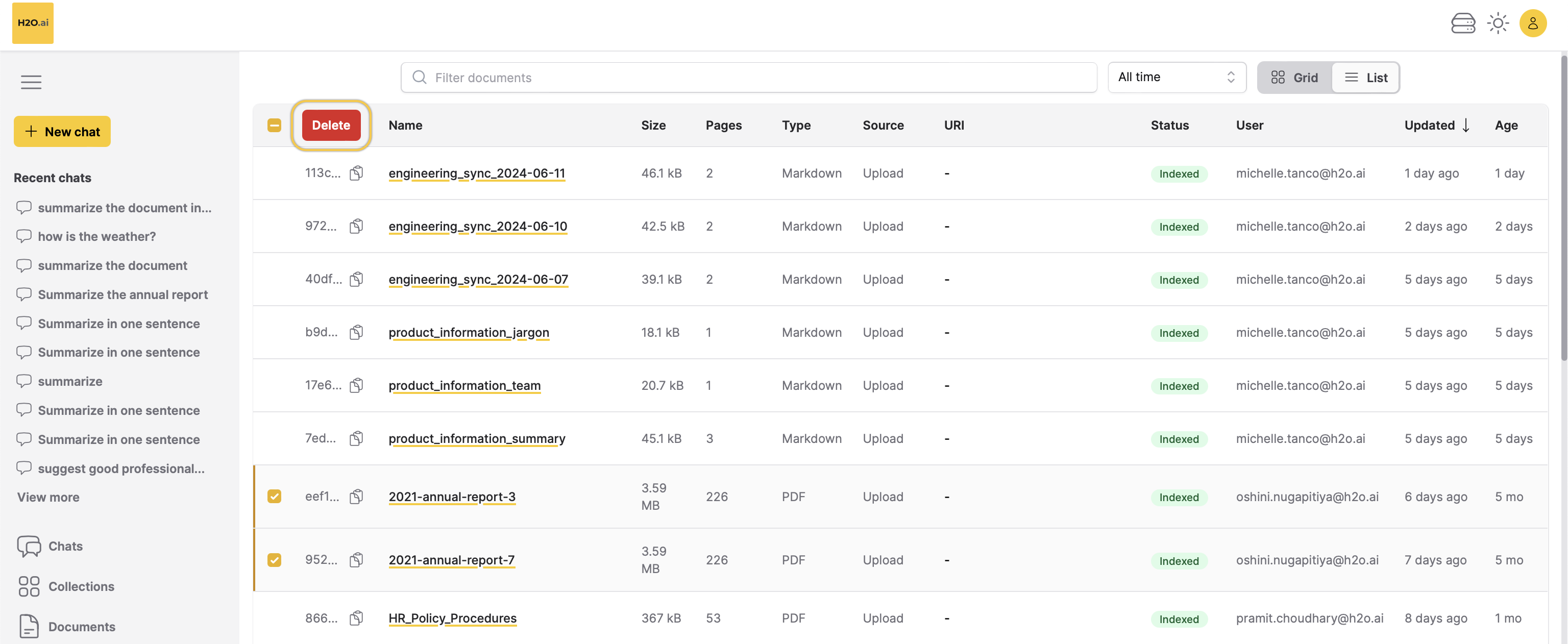Toggle checkbox for 2021-annual-report-7

click(x=275, y=560)
